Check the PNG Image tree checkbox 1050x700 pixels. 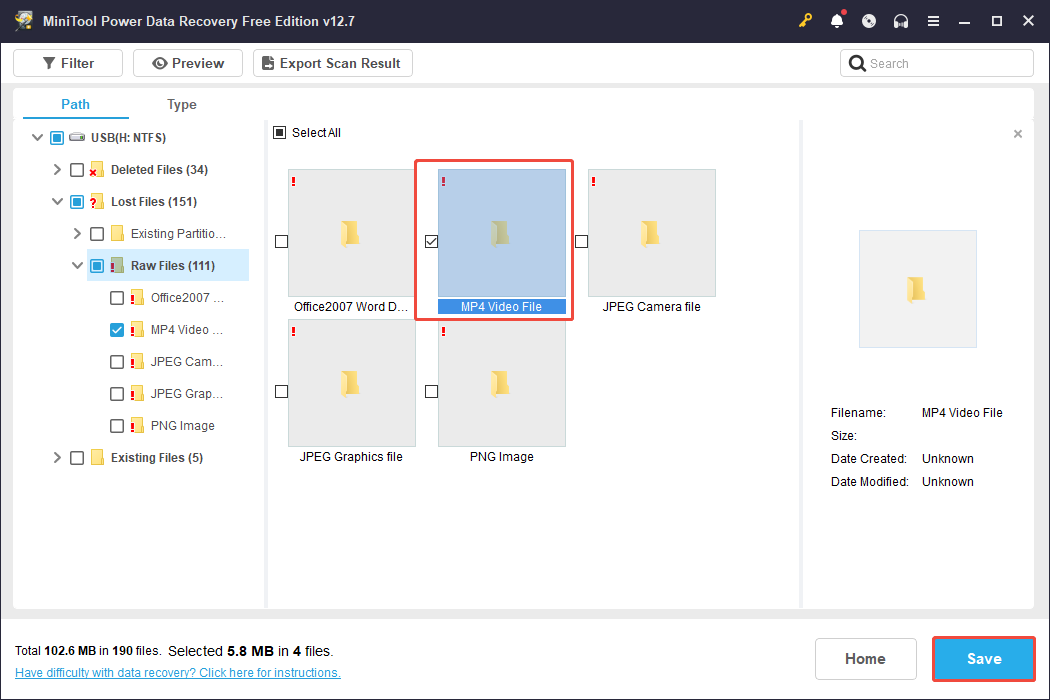pyautogui.click(x=117, y=426)
